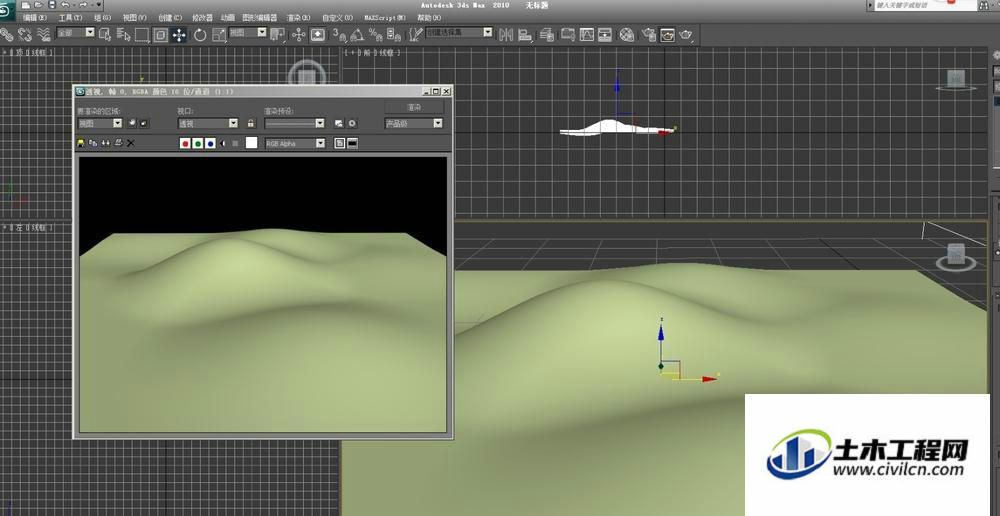Viewport: 1000px width, 516px height.
Task: Select the Unlink Selection tool
Action: (x=25, y=34)
